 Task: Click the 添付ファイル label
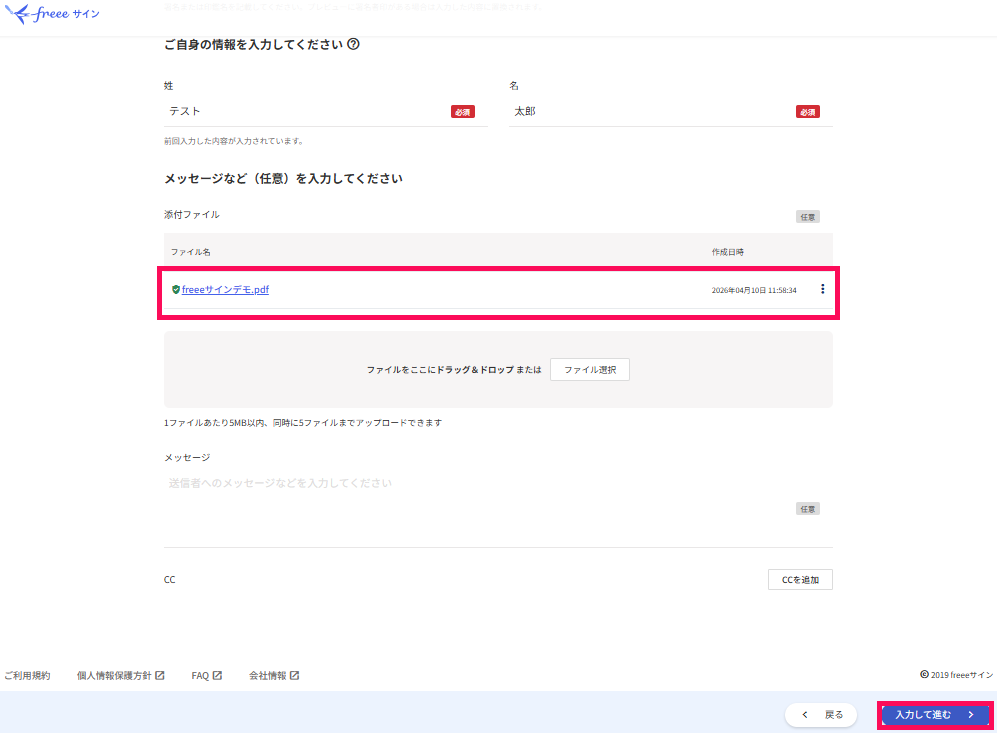click(192, 214)
